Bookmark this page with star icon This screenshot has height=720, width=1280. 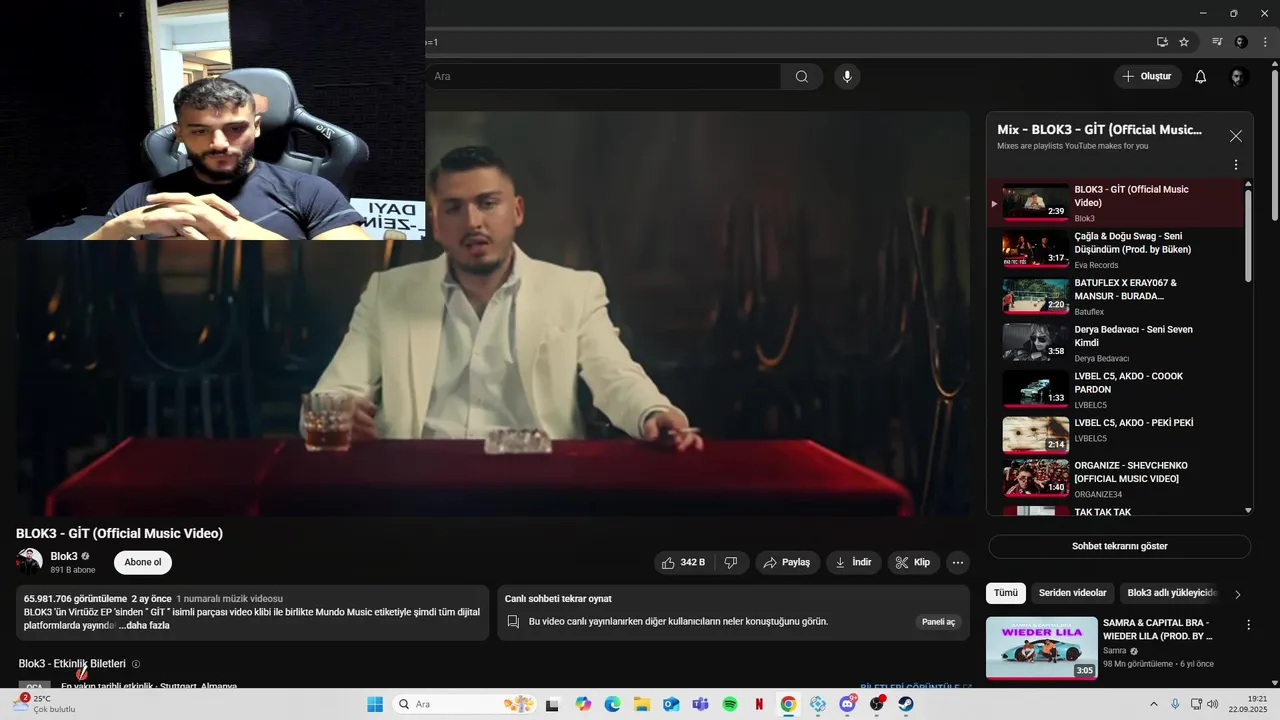1184,42
